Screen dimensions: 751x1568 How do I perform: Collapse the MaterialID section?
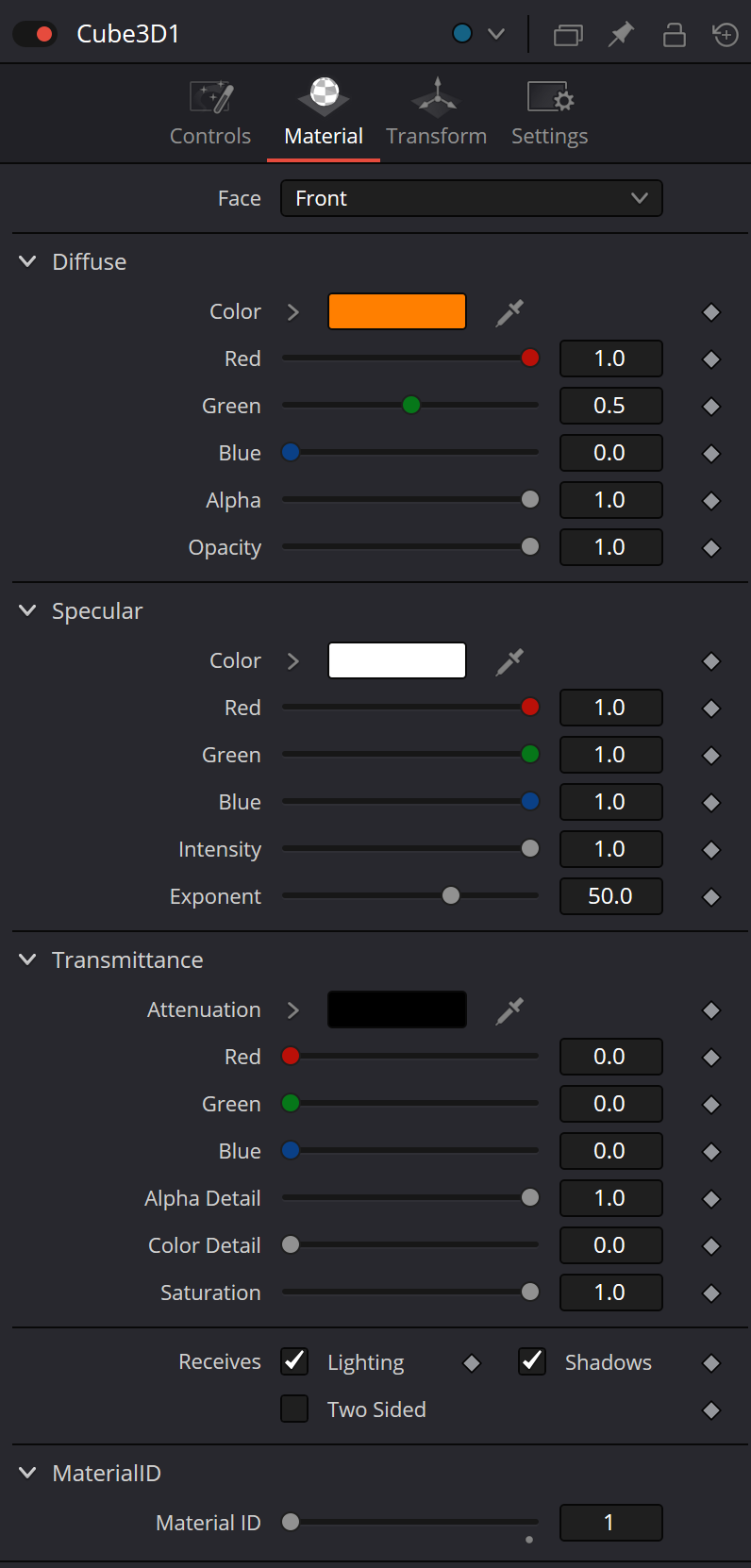[27, 1473]
